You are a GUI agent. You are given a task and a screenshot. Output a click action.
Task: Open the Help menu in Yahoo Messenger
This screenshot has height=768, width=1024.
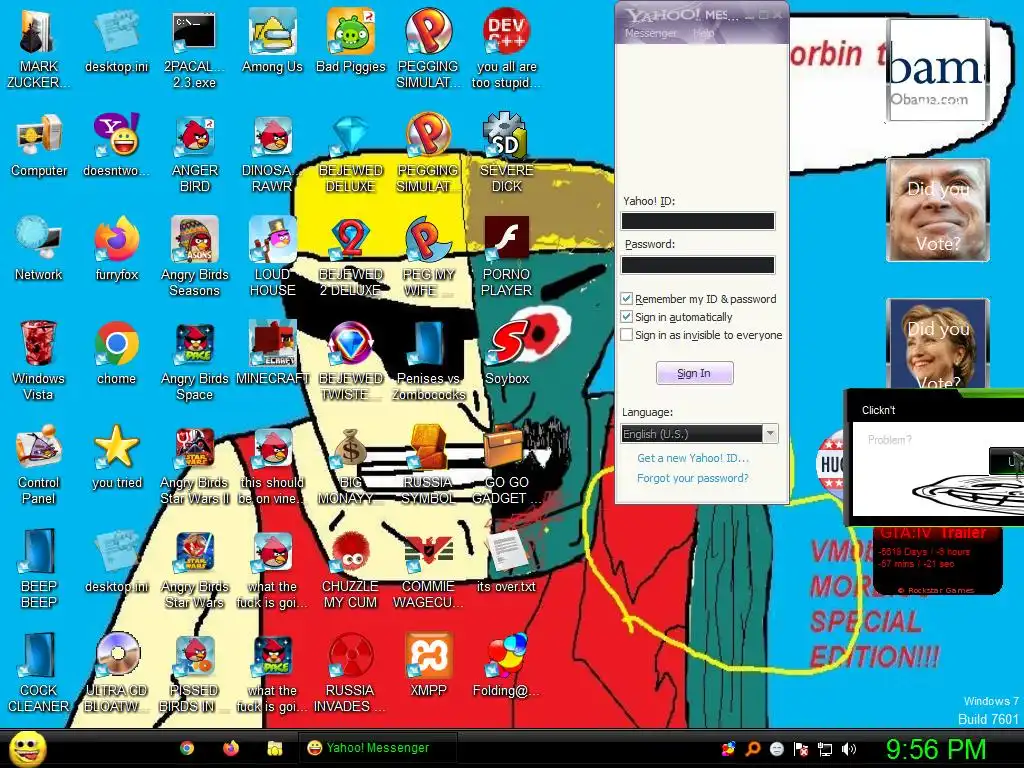[703, 33]
